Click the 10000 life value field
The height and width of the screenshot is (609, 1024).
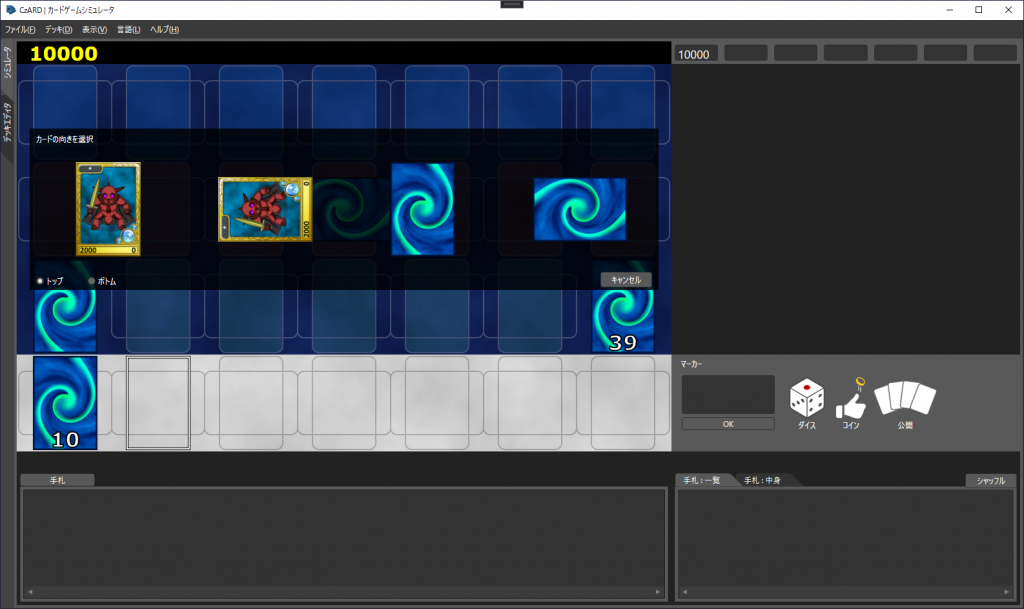tap(696, 54)
